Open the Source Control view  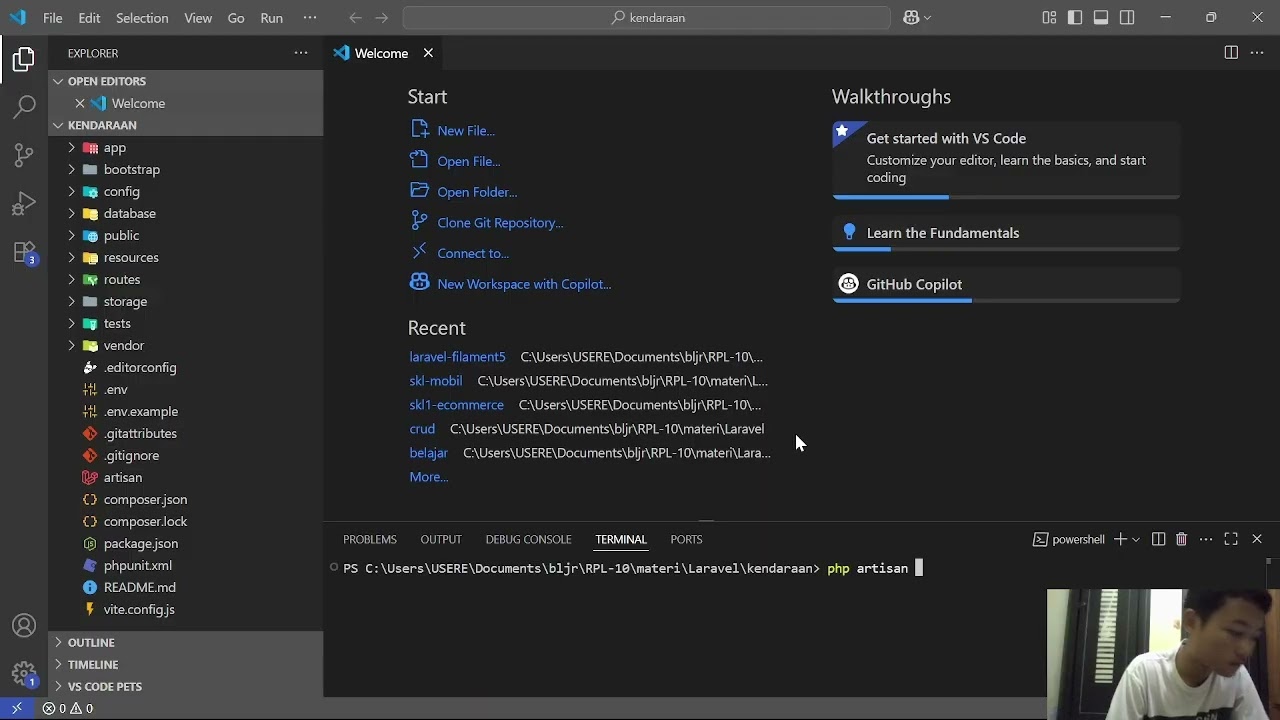pyautogui.click(x=24, y=155)
